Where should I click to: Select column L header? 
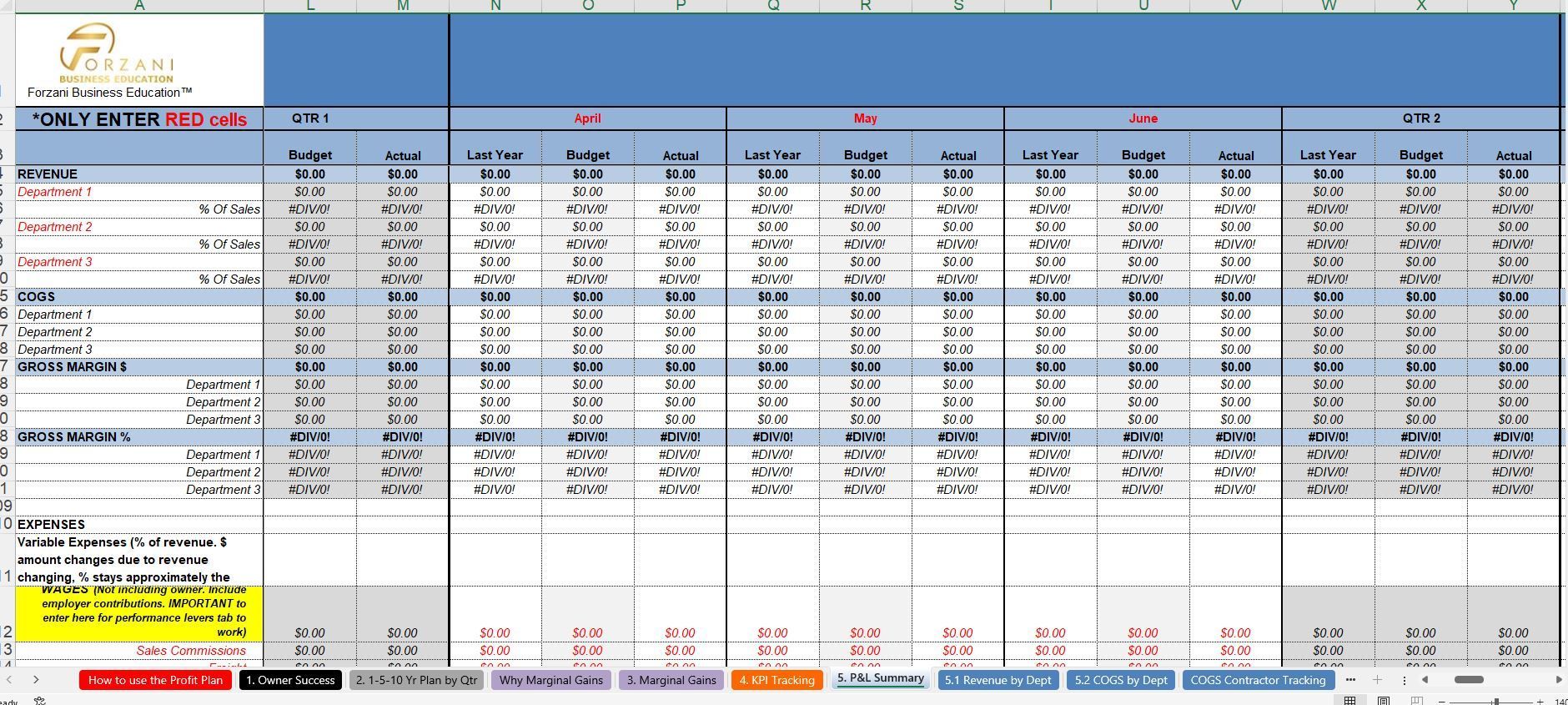310,6
